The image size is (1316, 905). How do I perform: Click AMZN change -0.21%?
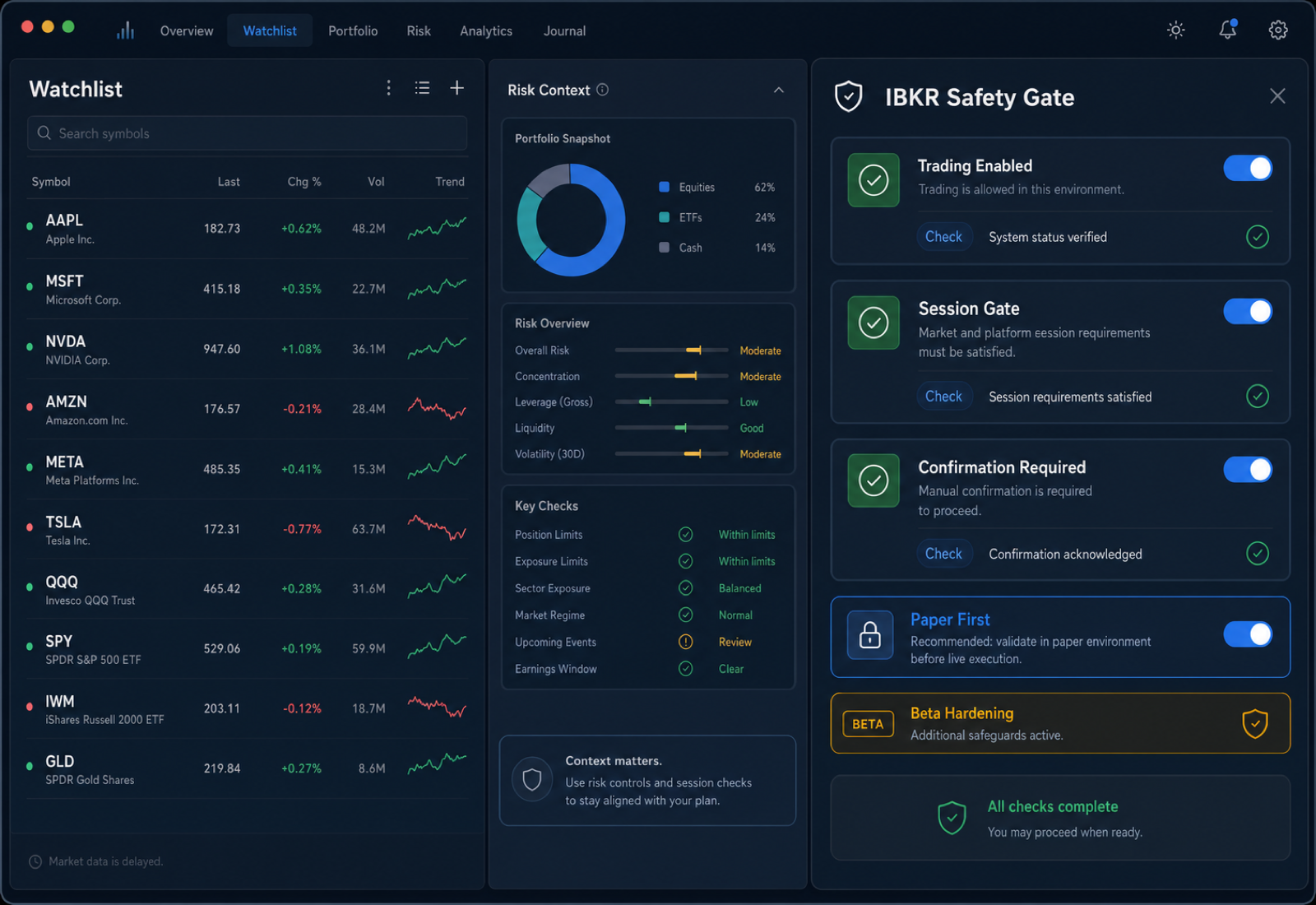click(x=302, y=409)
